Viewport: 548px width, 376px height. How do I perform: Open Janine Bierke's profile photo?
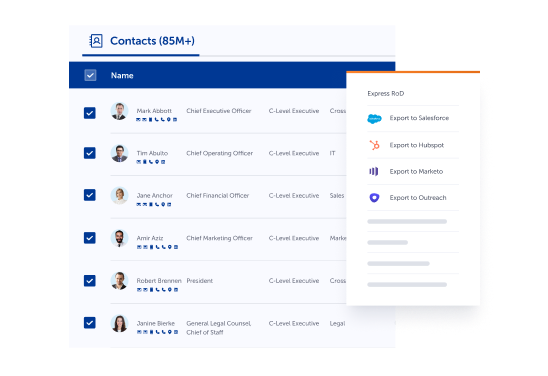point(120,323)
